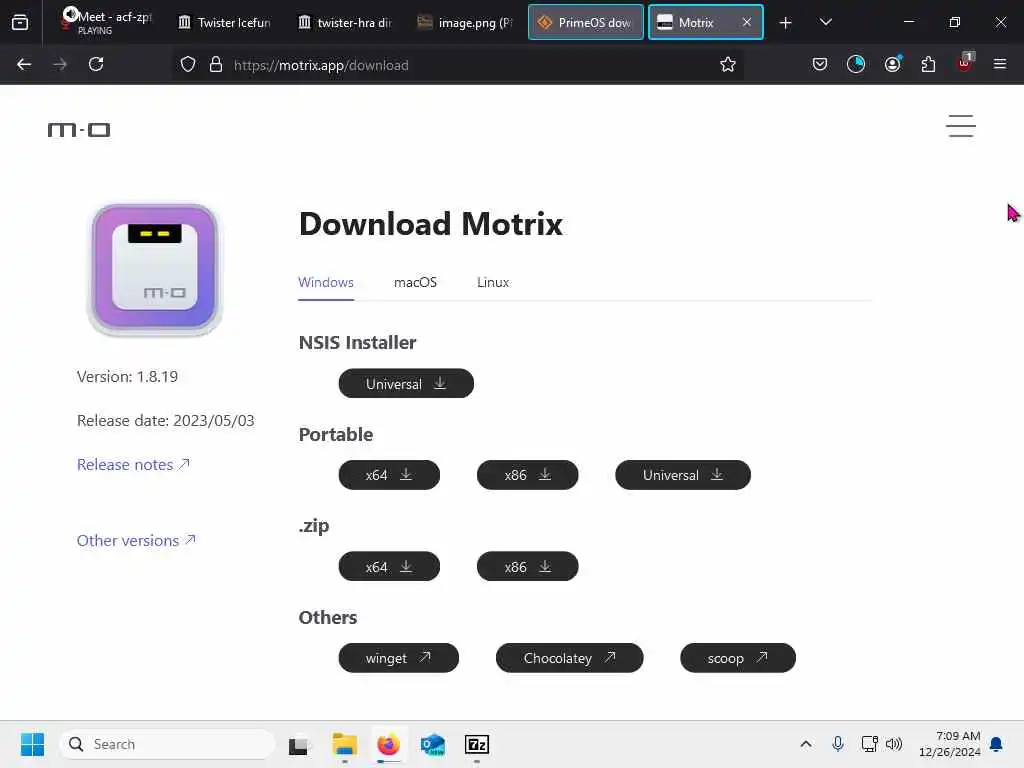List all tabs dropdown arrow
The width and height of the screenshot is (1024, 768).
[825, 23]
